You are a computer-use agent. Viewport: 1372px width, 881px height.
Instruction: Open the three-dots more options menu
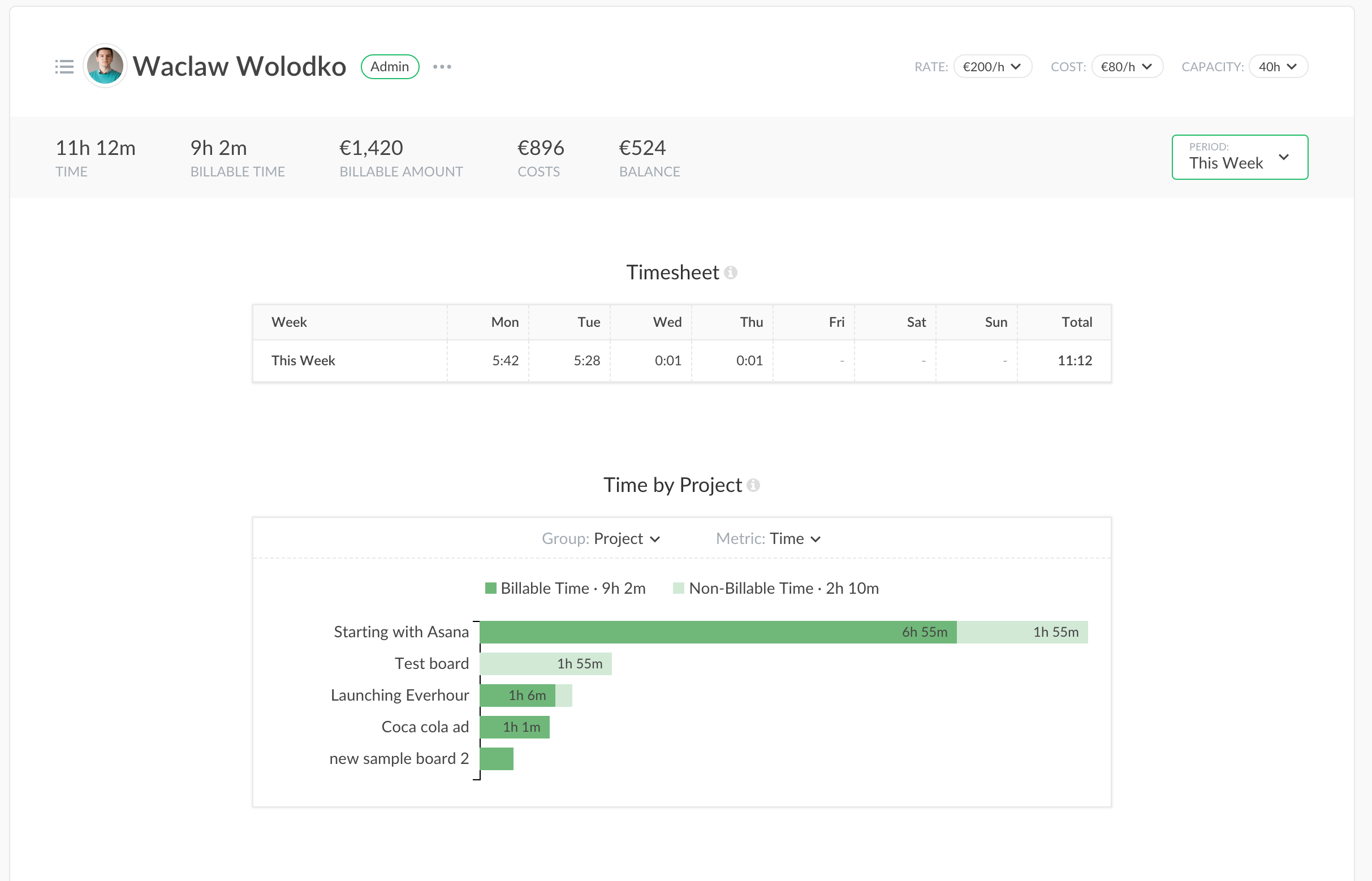(x=442, y=67)
